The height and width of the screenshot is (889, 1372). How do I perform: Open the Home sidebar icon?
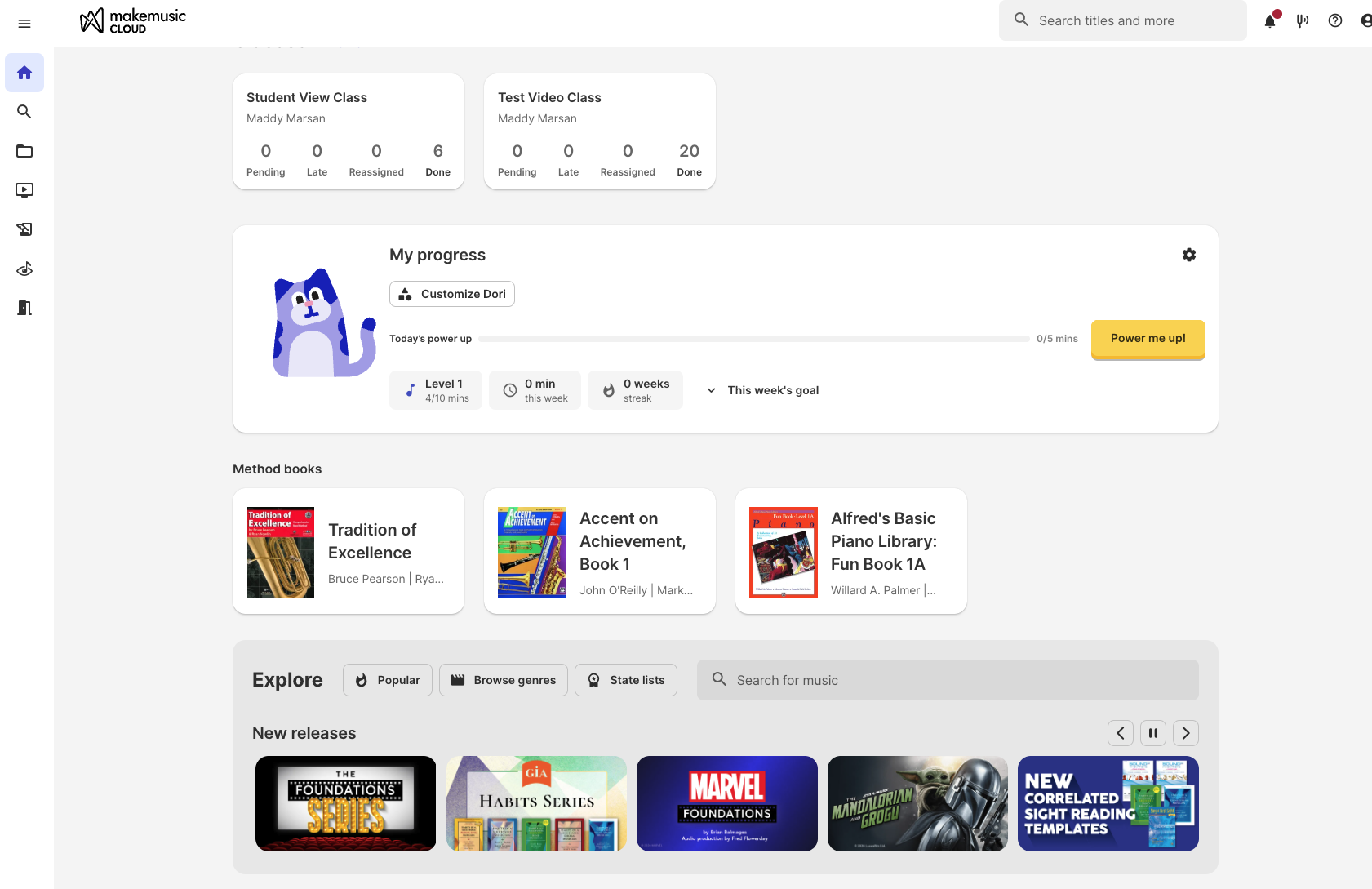pyautogui.click(x=24, y=73)
